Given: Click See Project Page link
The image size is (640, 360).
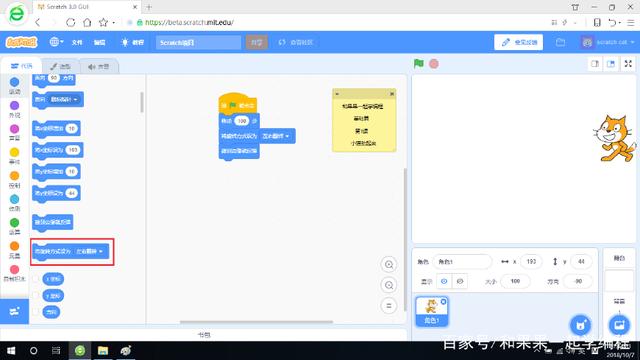Looking at the screenshot, I should 296,42.
